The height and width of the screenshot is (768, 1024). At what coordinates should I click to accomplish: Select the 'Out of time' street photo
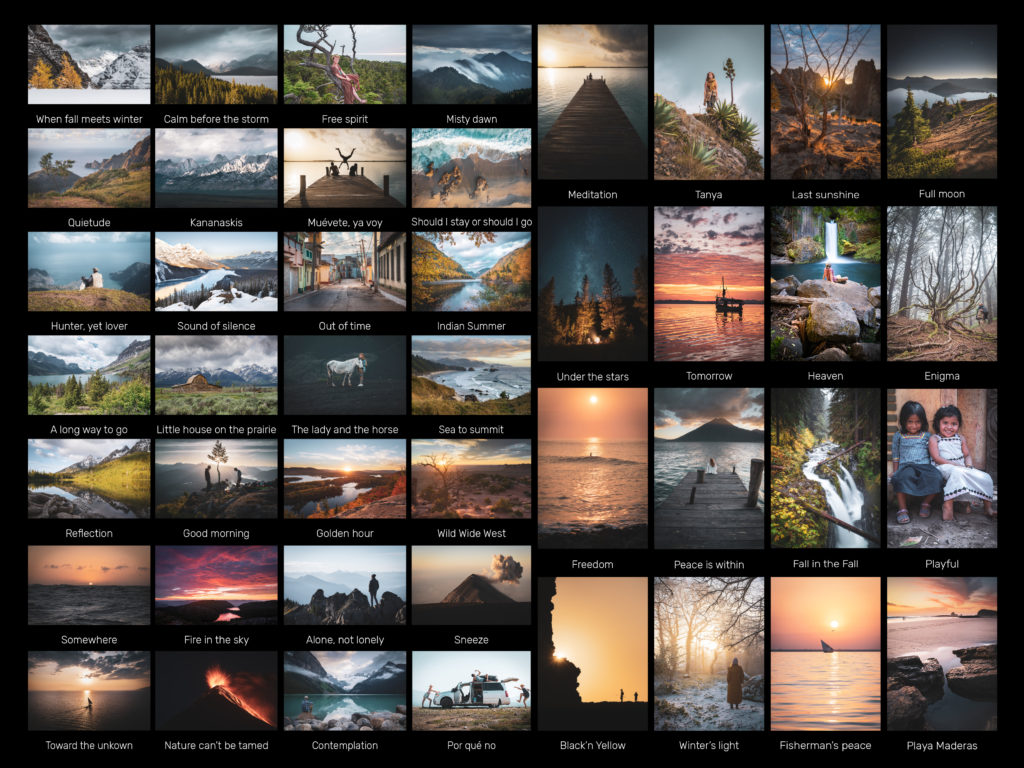click(345, 272)
